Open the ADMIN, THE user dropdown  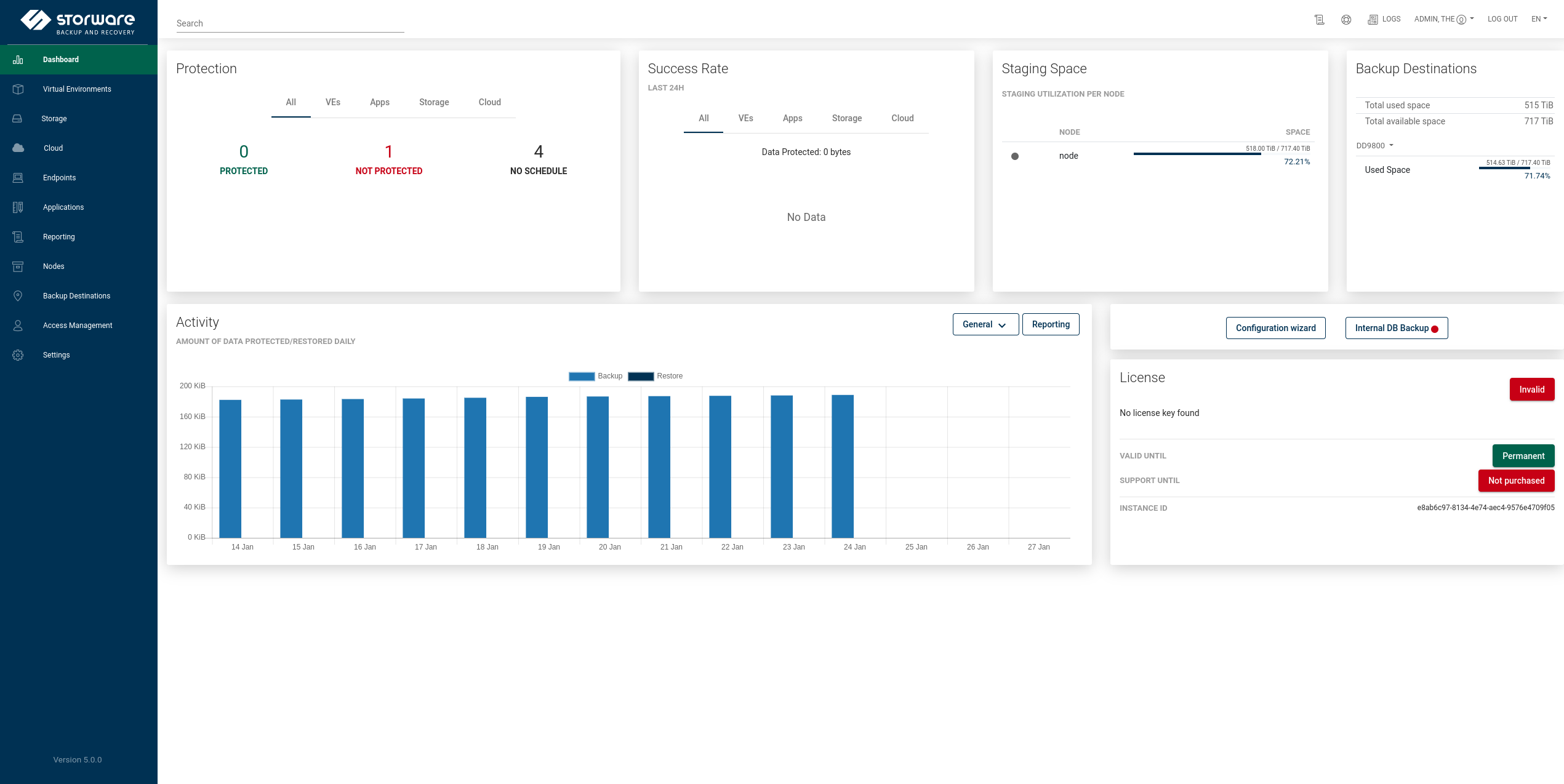(1444, 19)
